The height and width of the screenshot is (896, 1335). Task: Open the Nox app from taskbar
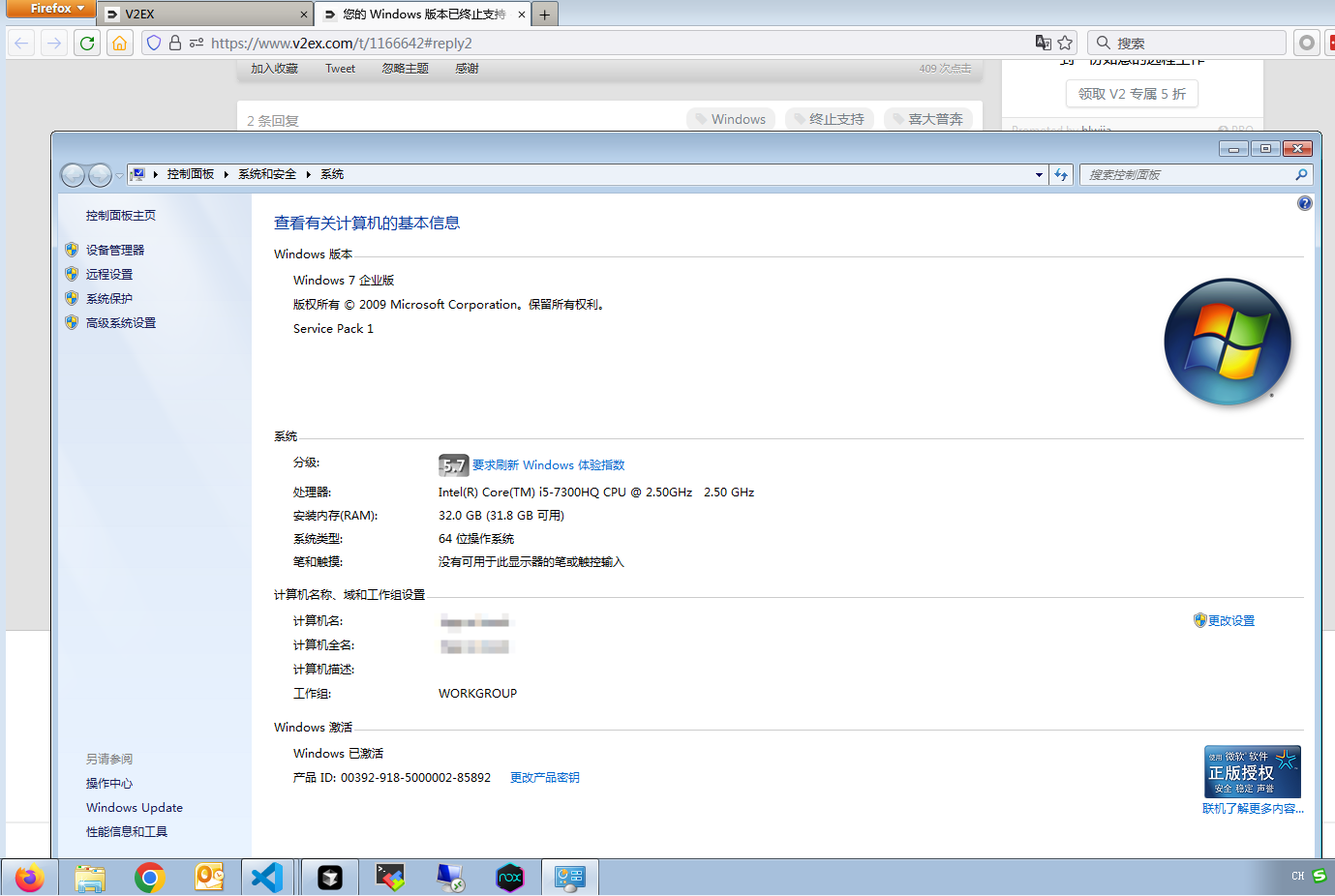(x=509, y=878)
